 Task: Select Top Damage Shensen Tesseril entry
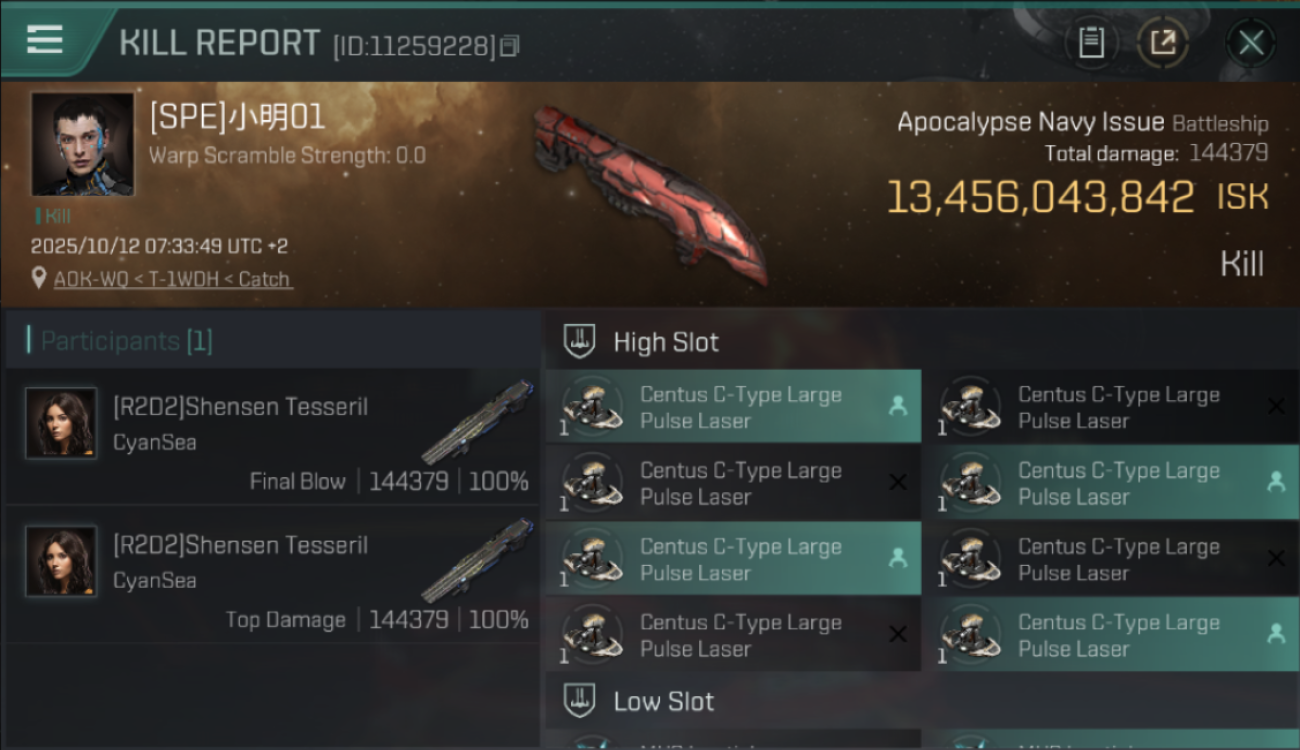pos(240,546)
